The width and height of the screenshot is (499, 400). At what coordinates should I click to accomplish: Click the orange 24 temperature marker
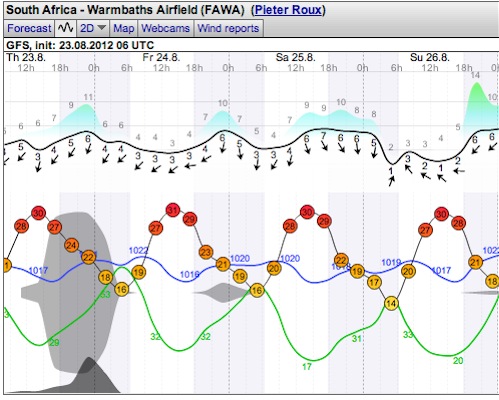point(71,246)
